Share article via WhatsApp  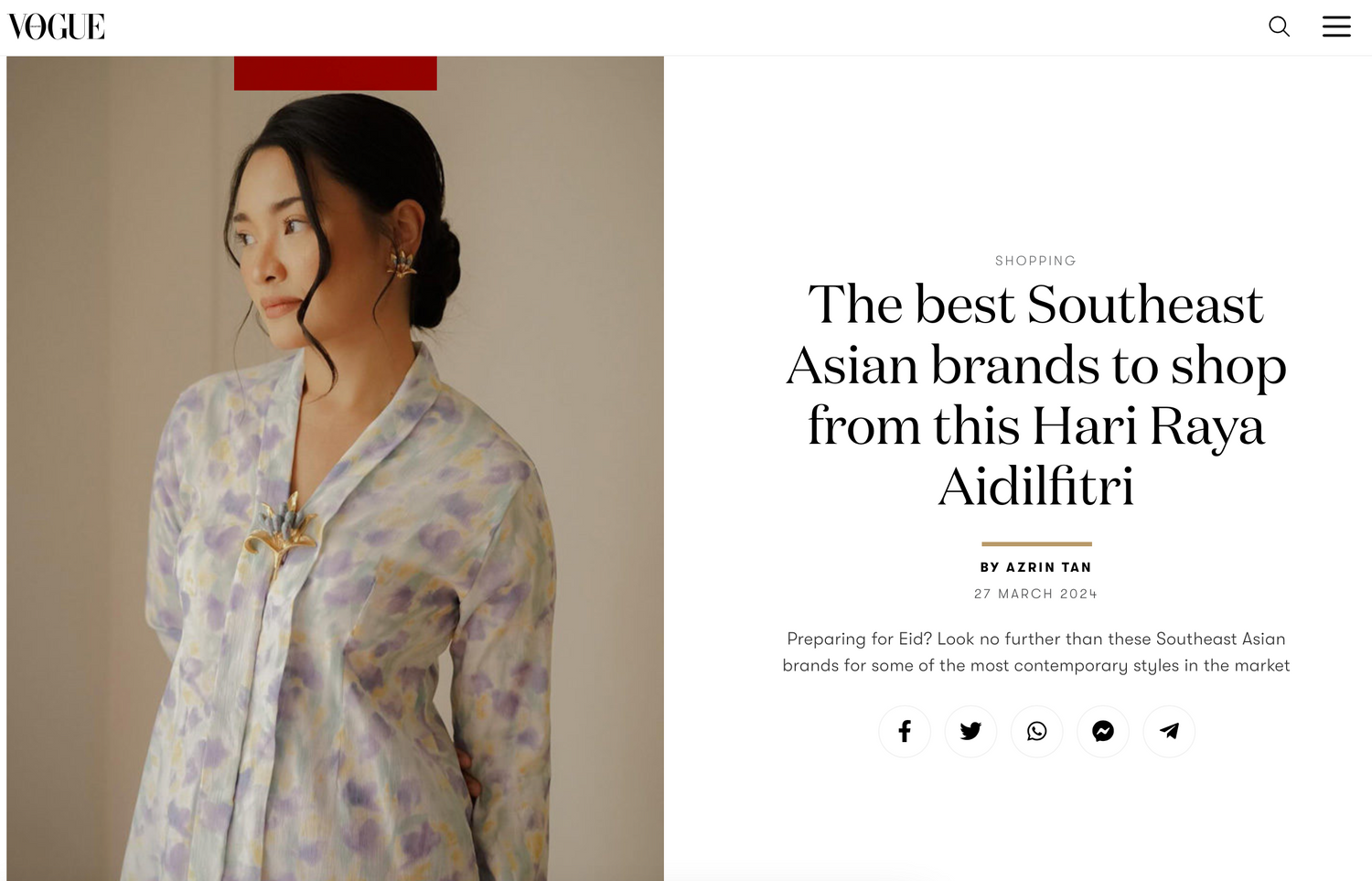[1036, 731]
